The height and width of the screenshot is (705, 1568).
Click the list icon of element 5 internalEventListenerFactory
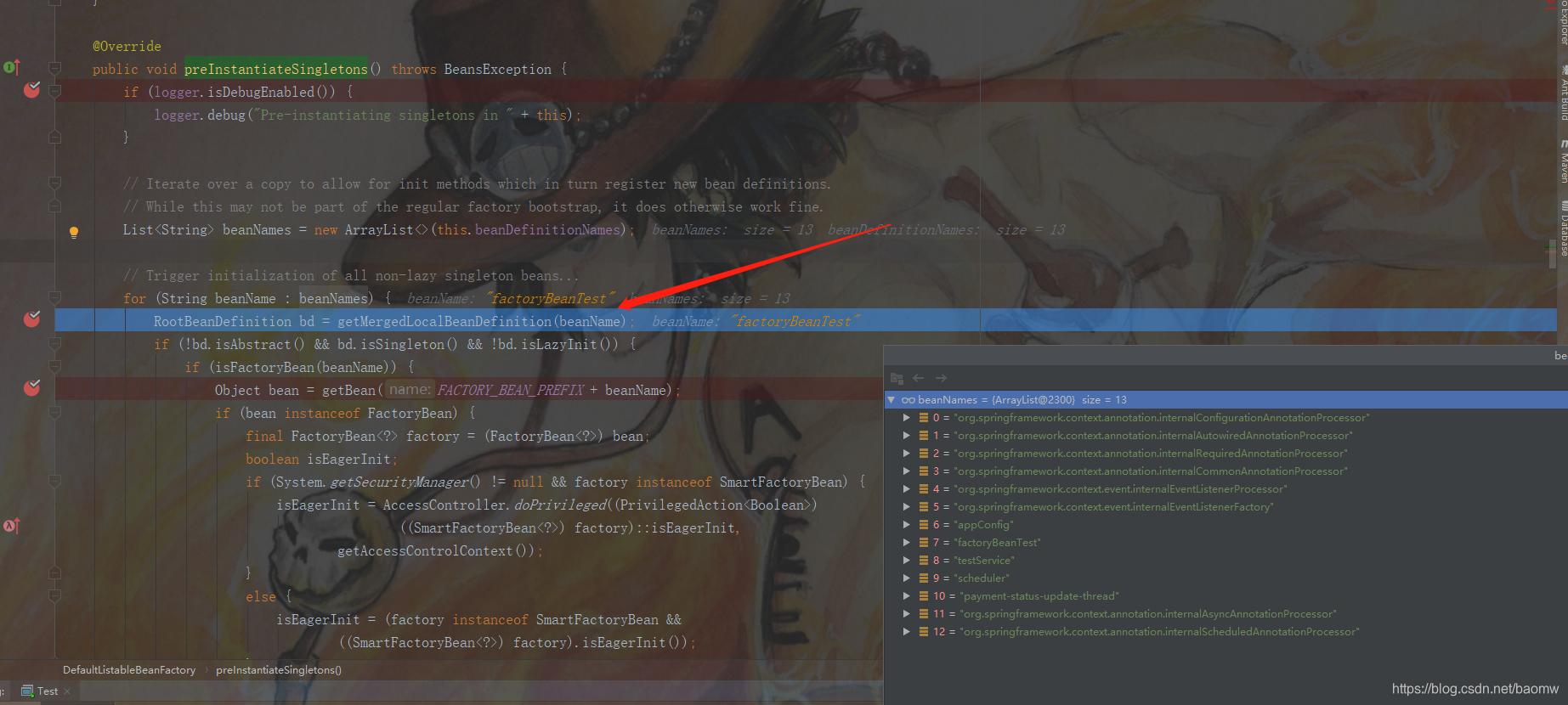923,507
